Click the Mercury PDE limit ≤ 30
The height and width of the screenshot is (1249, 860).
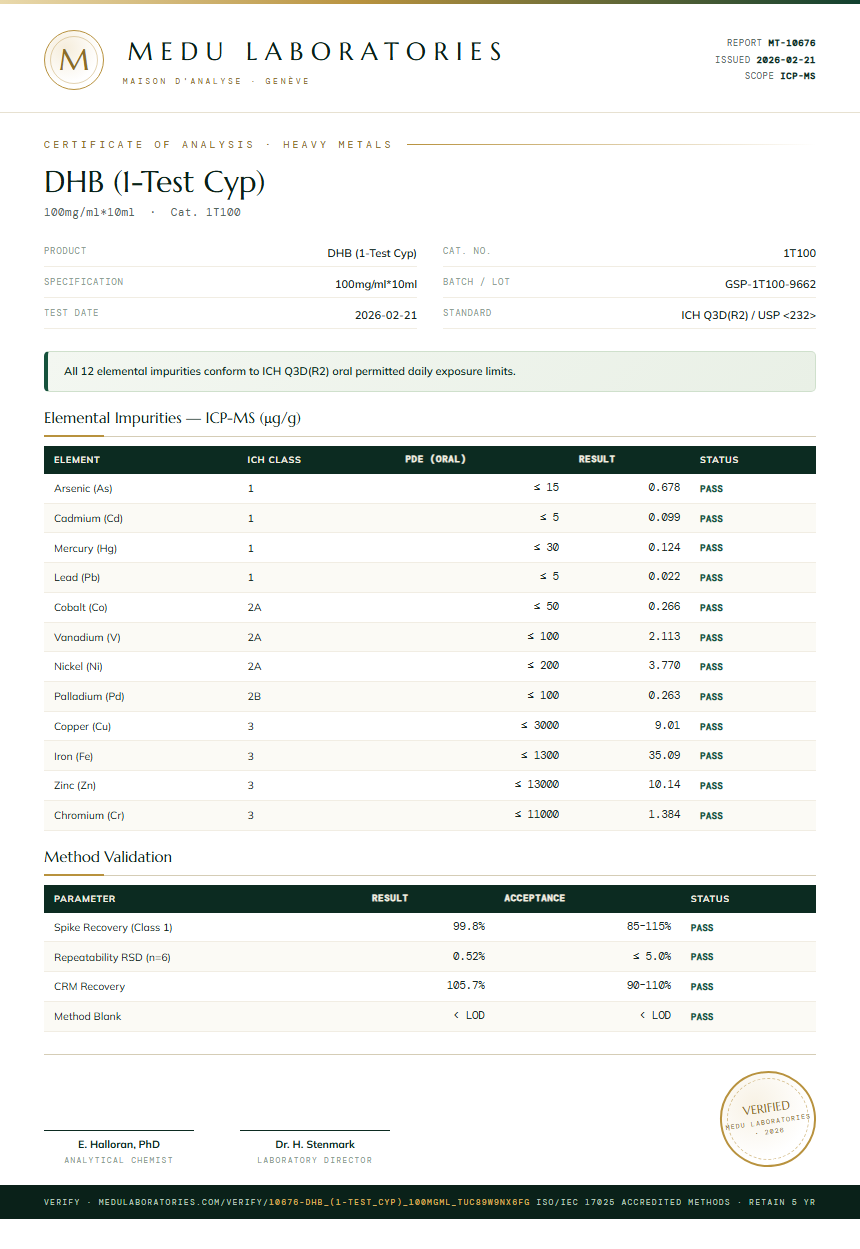(546, 548)
